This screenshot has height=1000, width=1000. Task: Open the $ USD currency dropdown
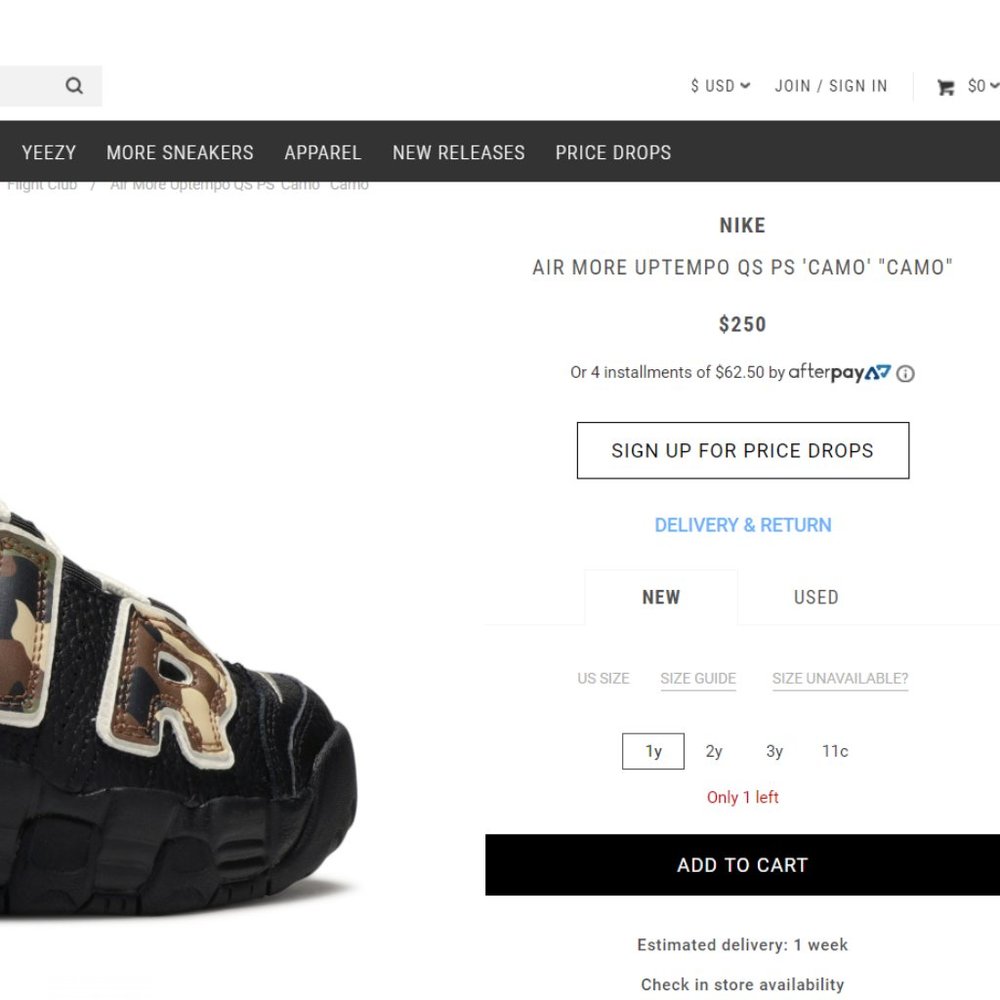(718, 86)
